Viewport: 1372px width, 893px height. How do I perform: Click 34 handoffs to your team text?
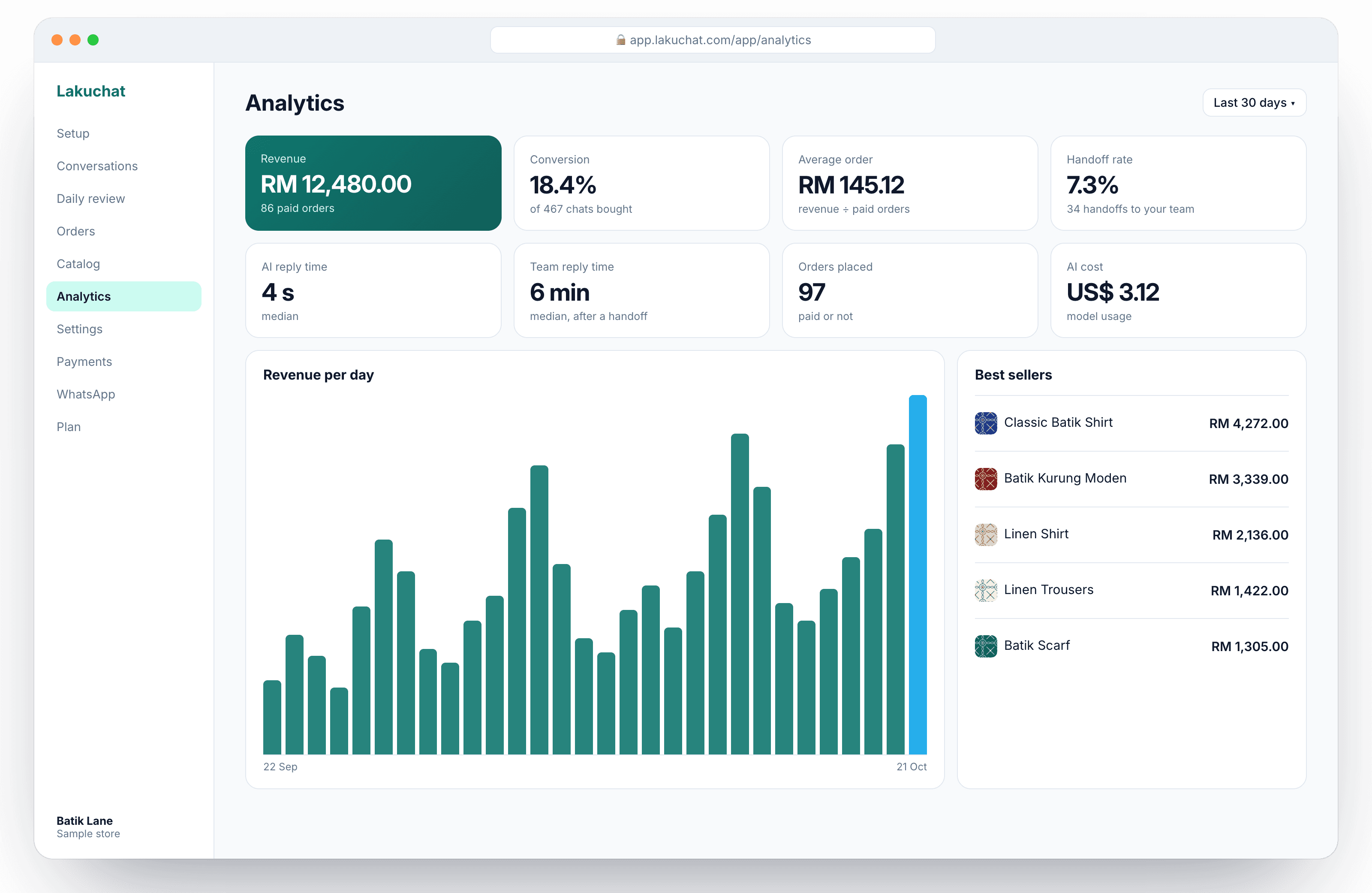1130,209
